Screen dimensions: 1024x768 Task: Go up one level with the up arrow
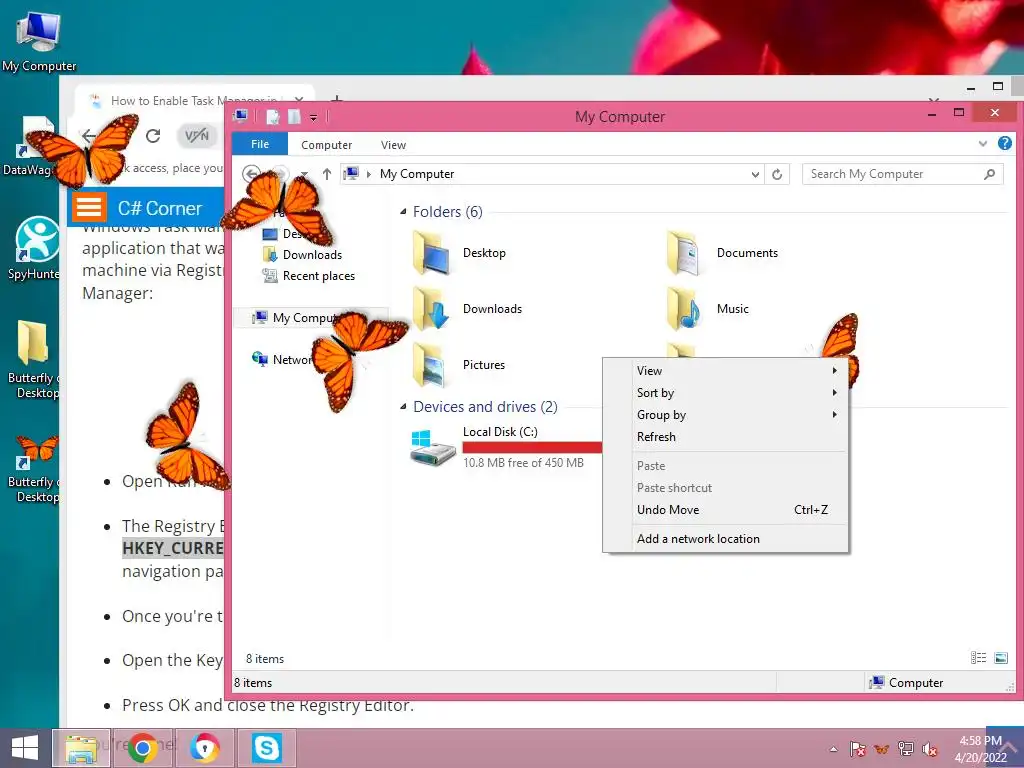(x=327, y=174)
